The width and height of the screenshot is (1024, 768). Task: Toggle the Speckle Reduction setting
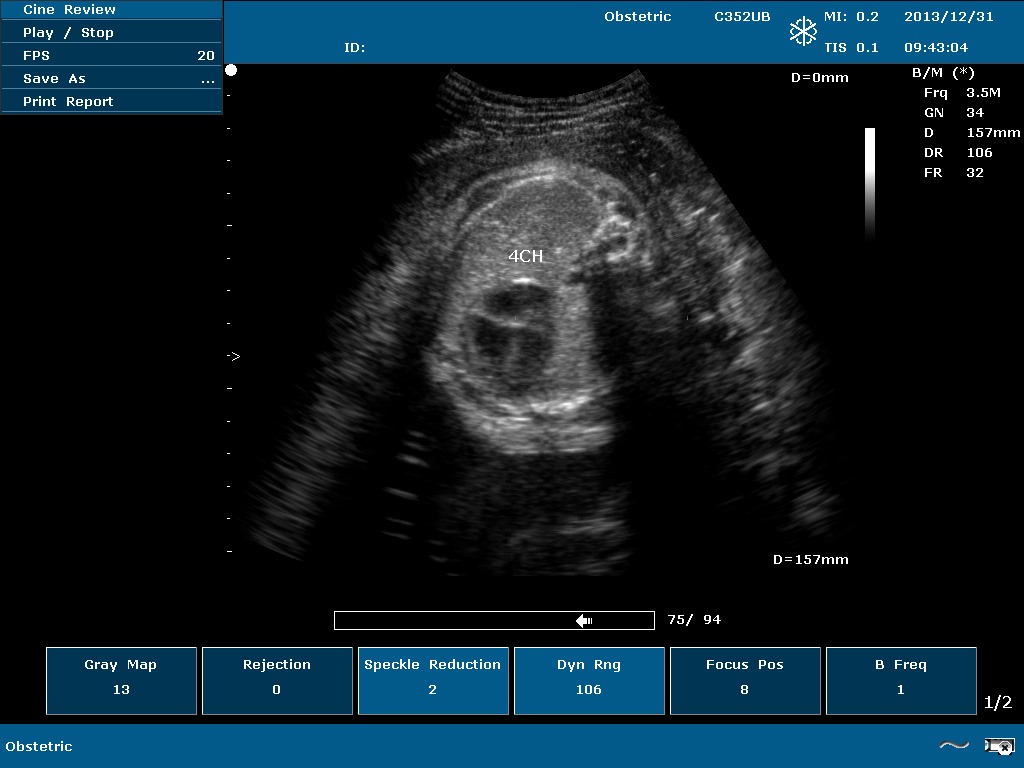(433, 681)
